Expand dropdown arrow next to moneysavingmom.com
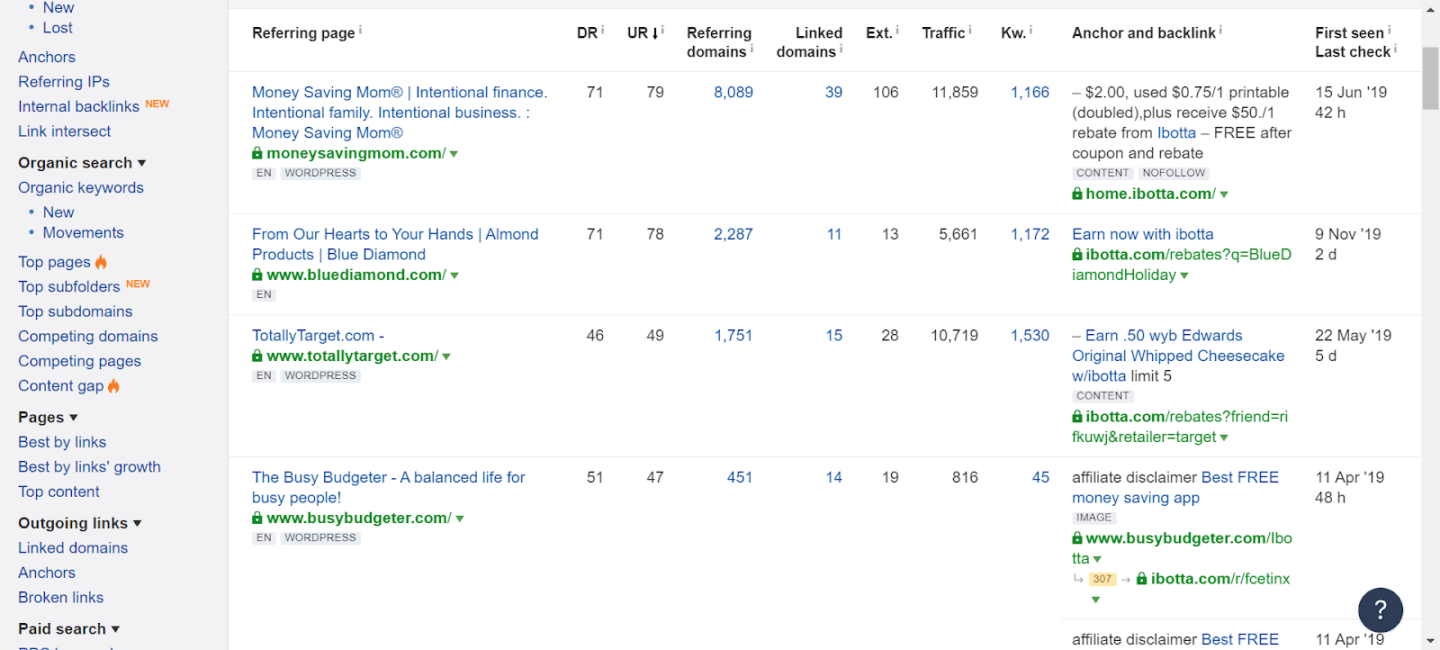Viewport: 1440px width, 650px height. (454, 154)
